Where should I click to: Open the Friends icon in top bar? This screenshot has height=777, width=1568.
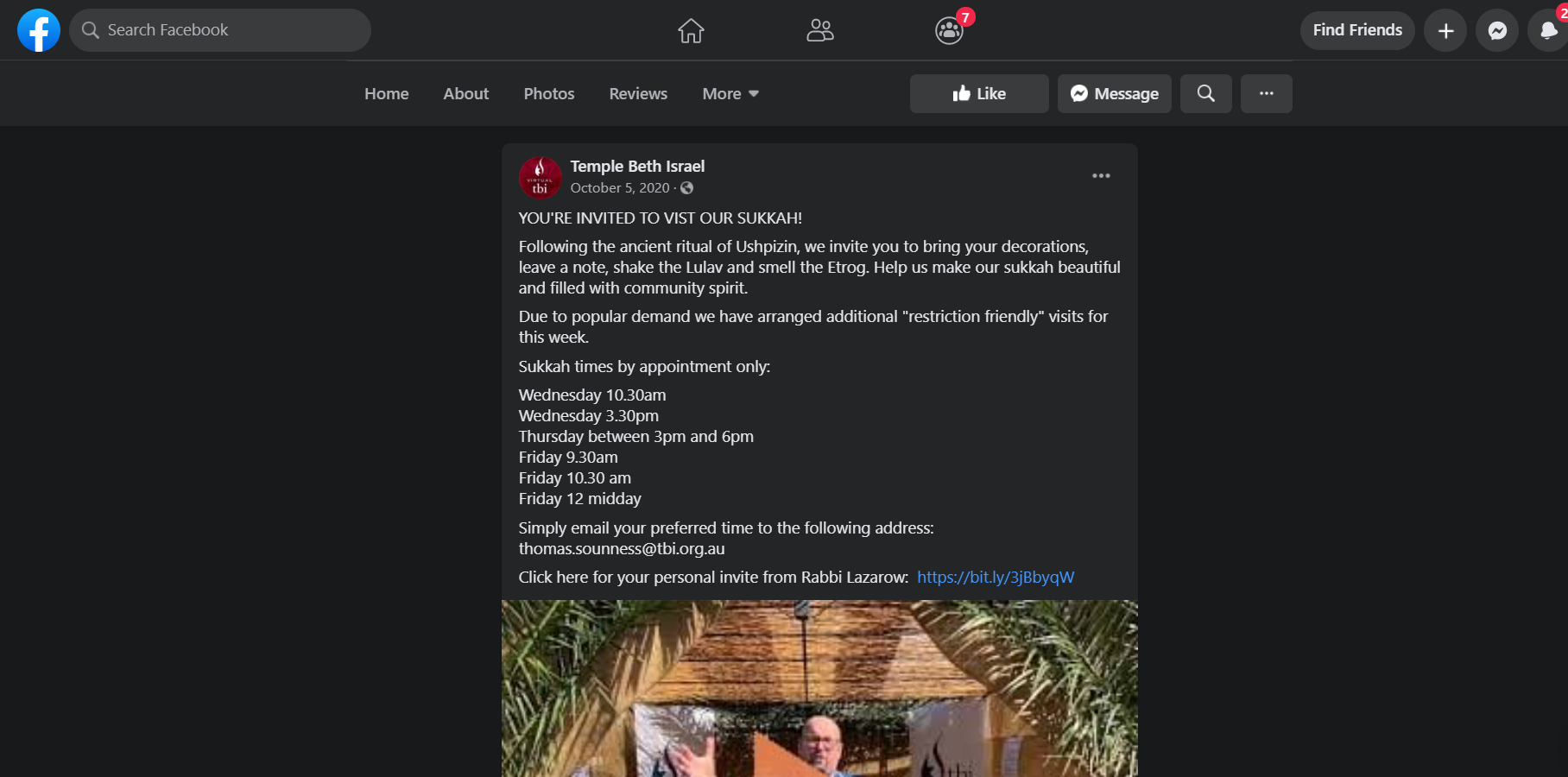click(819, 31)
